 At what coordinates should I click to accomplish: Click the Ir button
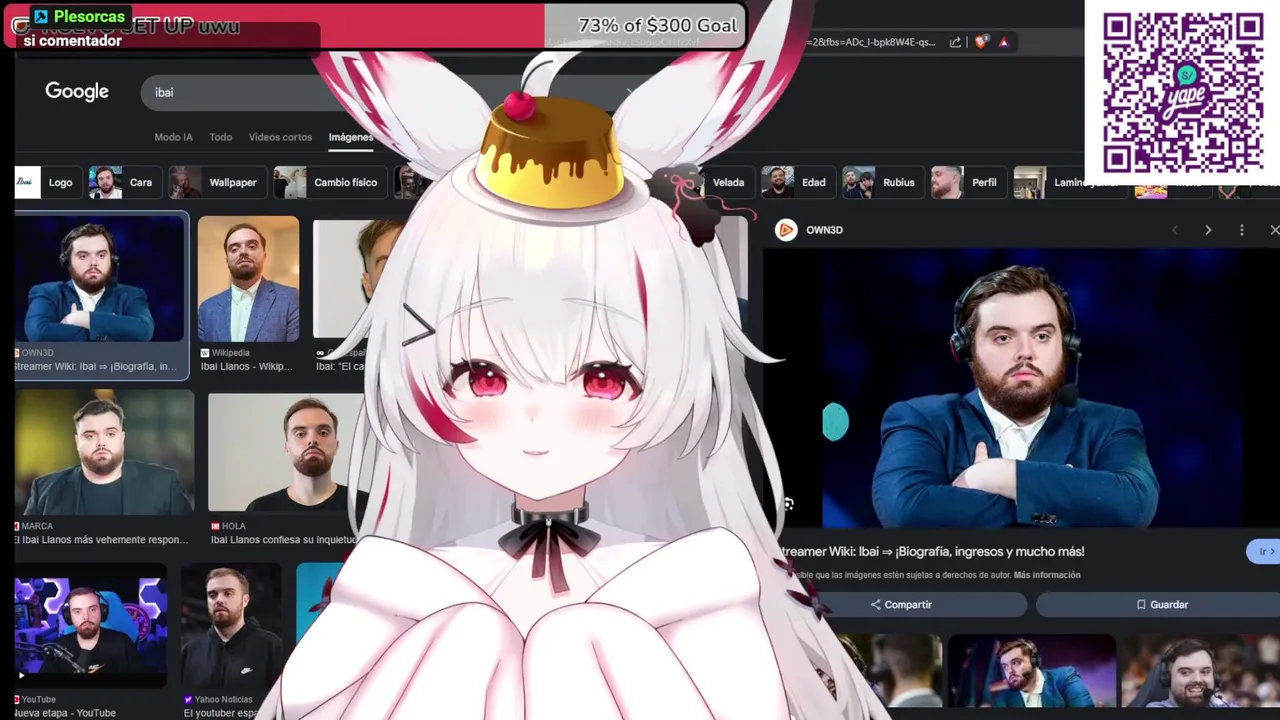[x=1264, y=551]
